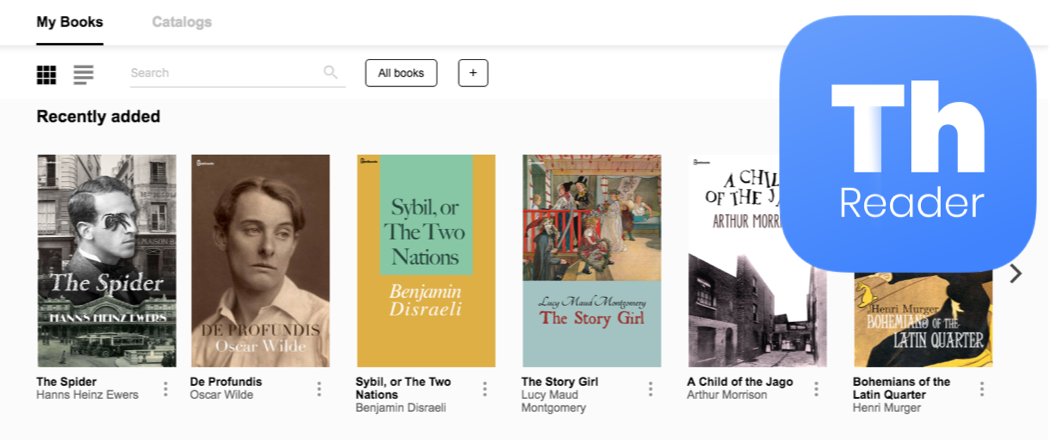Image resolution: width=1050 pixels, height=440 pixels.
Task: Open Sybil, or The Two Nations cover
Action: point(426,261)
